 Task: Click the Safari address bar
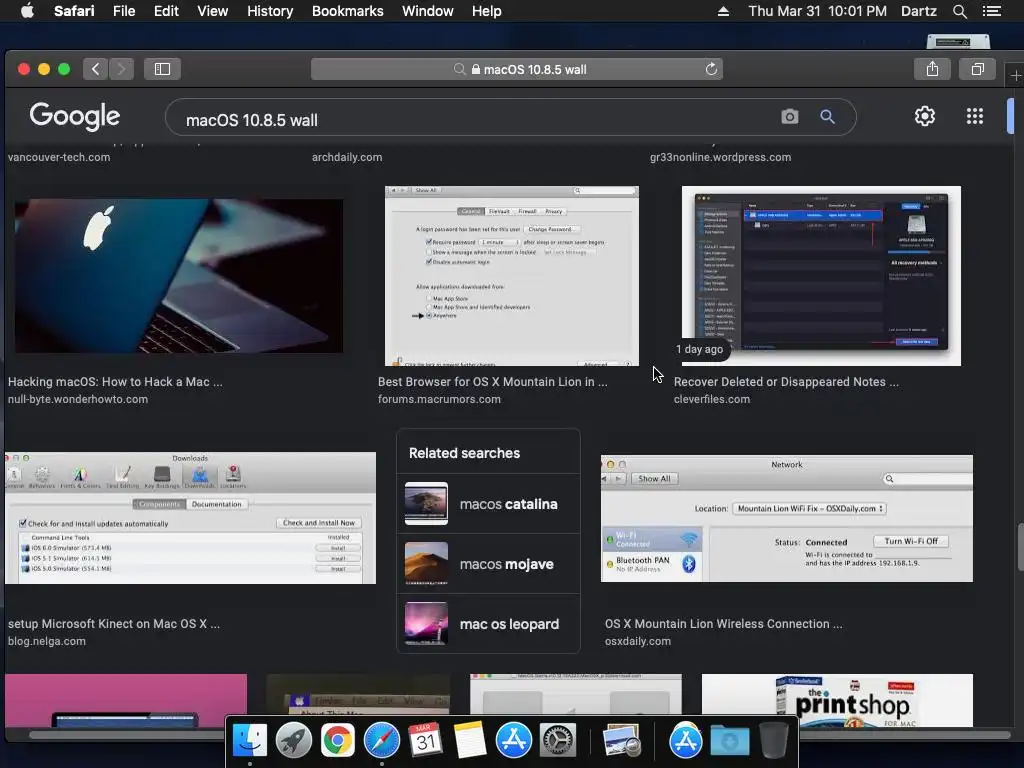517,69
